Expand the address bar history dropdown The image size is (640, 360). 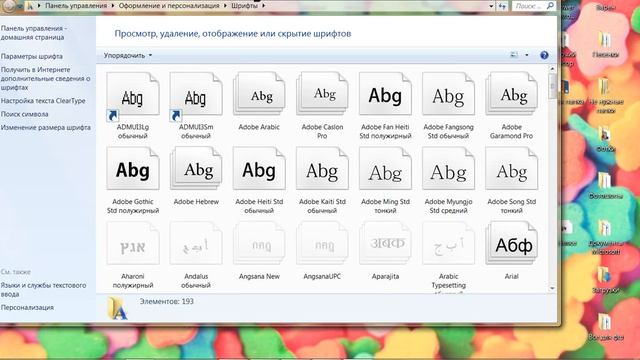(x=491, y=6)
